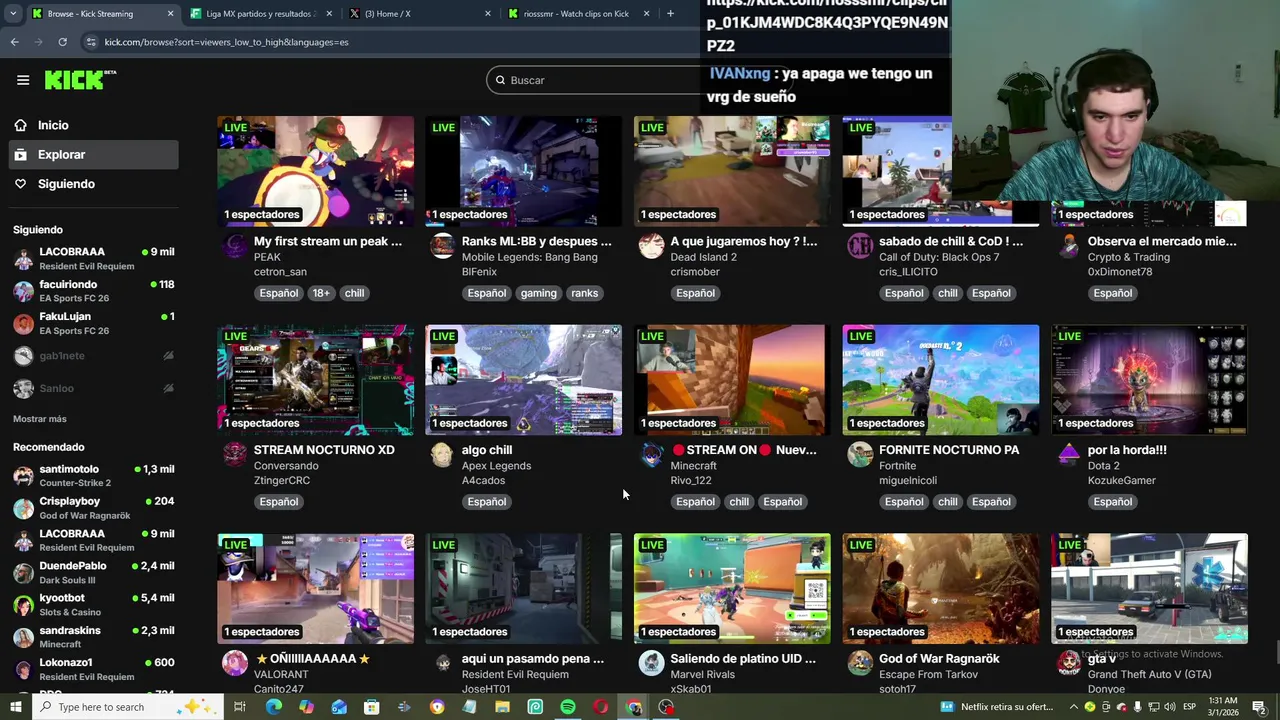Image resolution: width=1280 pixels, height=720 pixels.
Task: Open God of War Ragnarök stream thumbnail
Action: click(940, 589)
